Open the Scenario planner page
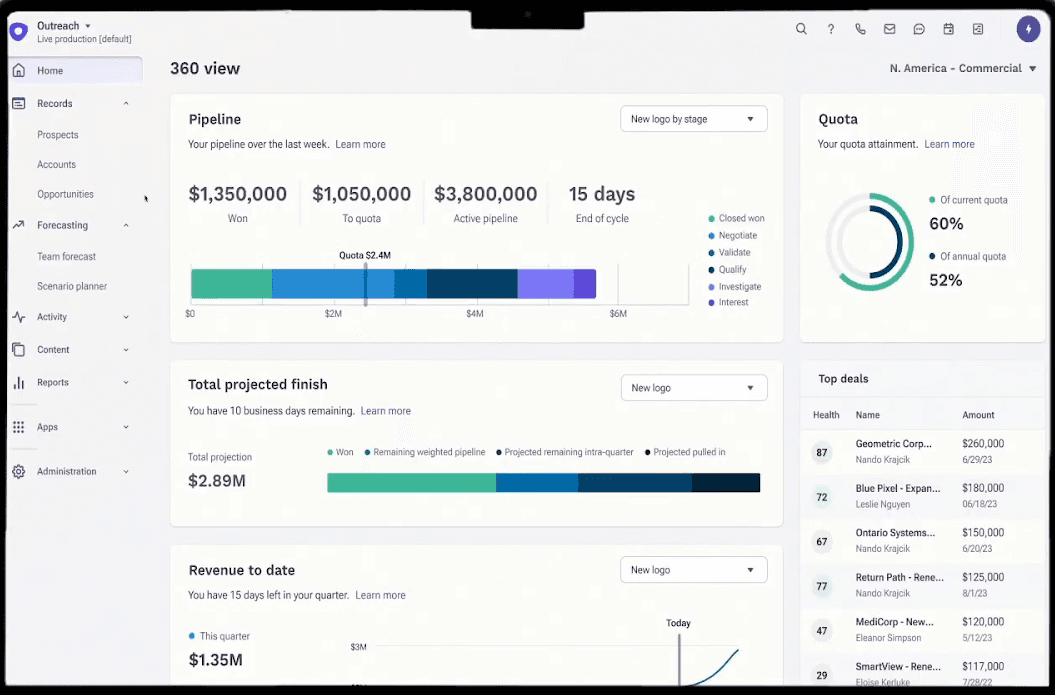1055x695 pixels. (x=74, y=286)
